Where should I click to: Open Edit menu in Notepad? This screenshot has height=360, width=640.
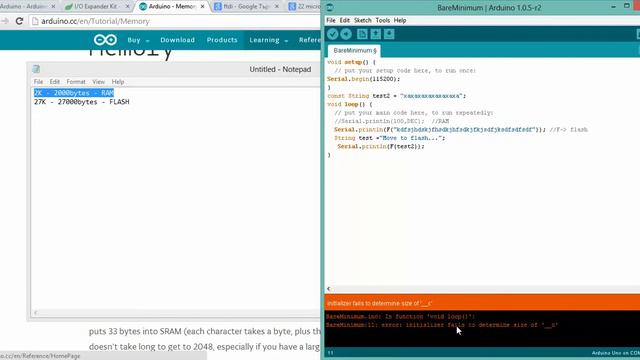55,82
